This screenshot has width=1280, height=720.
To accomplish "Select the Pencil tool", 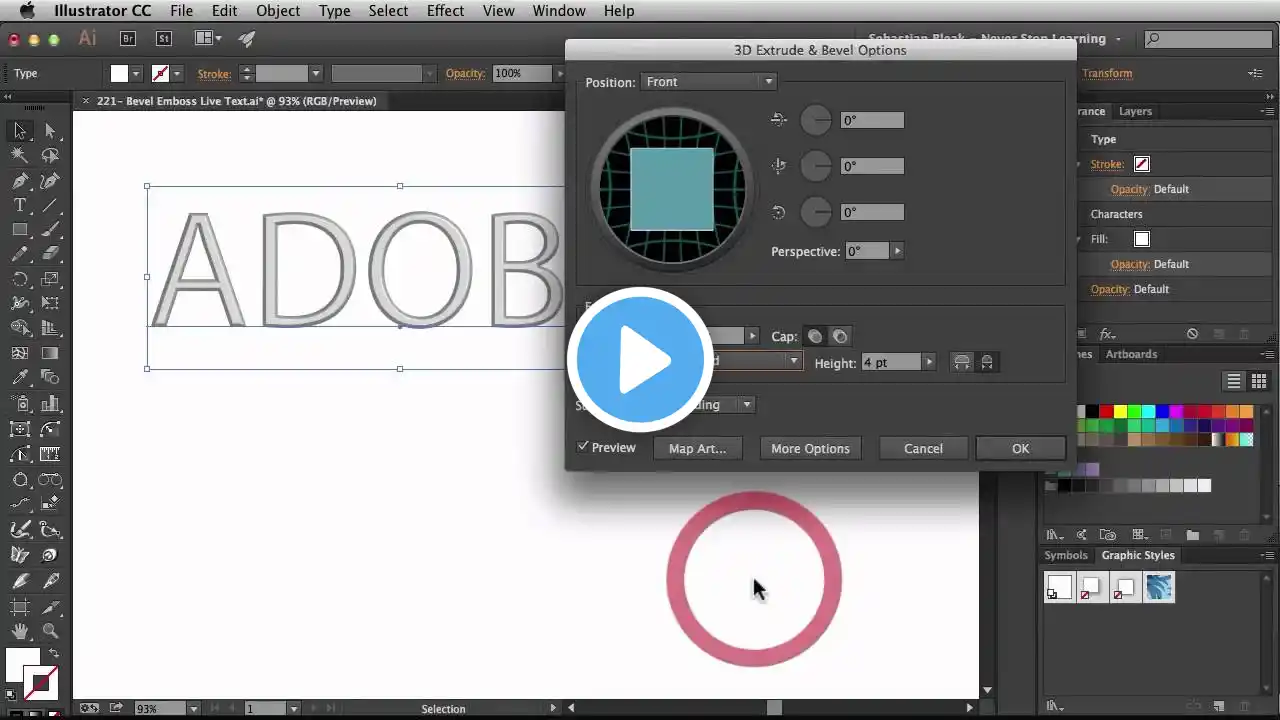I will [x=19, y=255].
